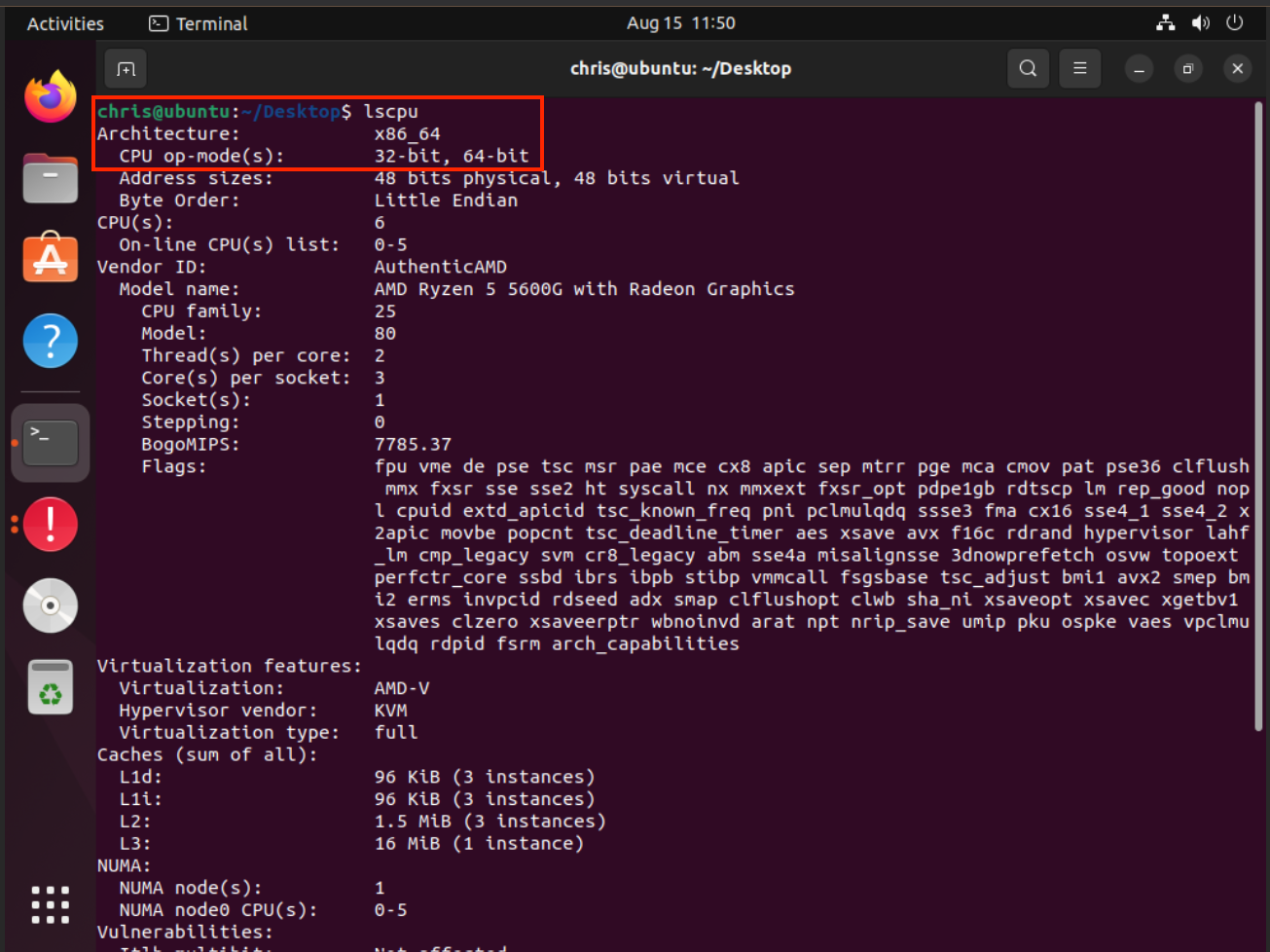The image size is (1270, 952).
Task: Open the volume indicator
Action: 1201,23
